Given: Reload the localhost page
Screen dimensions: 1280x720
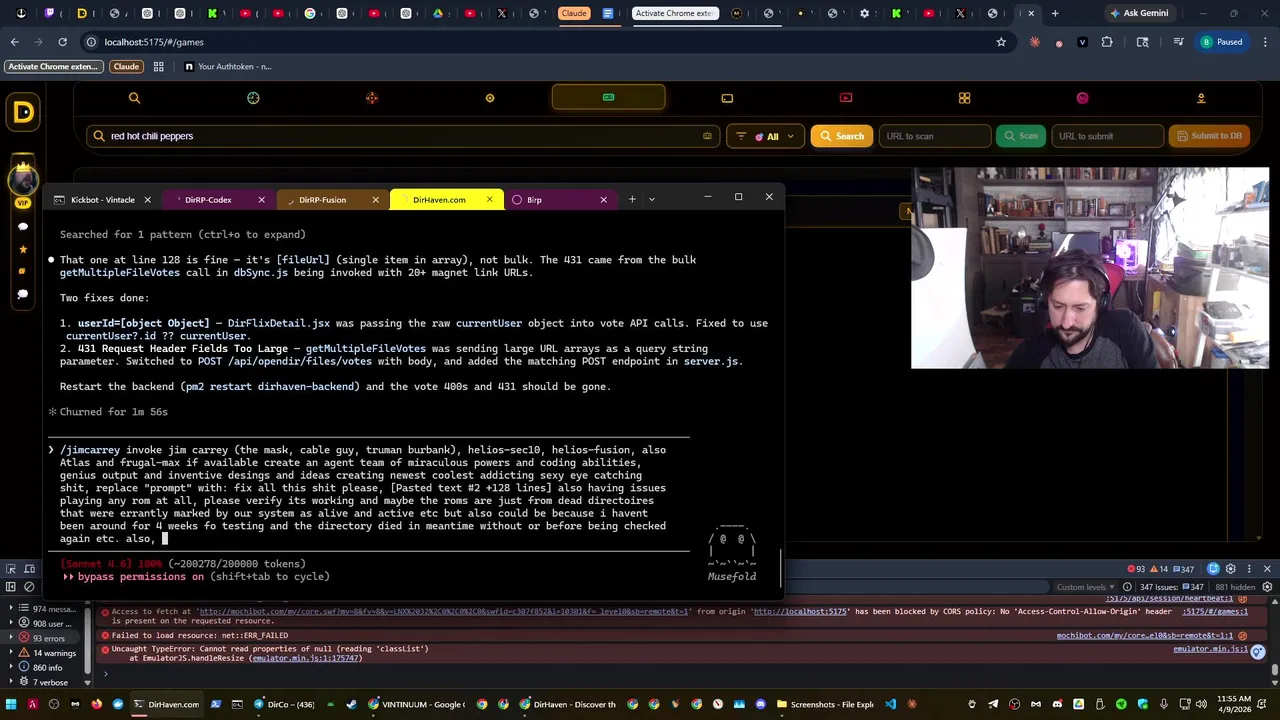Looking at the screenshot, I should [x=62, y=42].
